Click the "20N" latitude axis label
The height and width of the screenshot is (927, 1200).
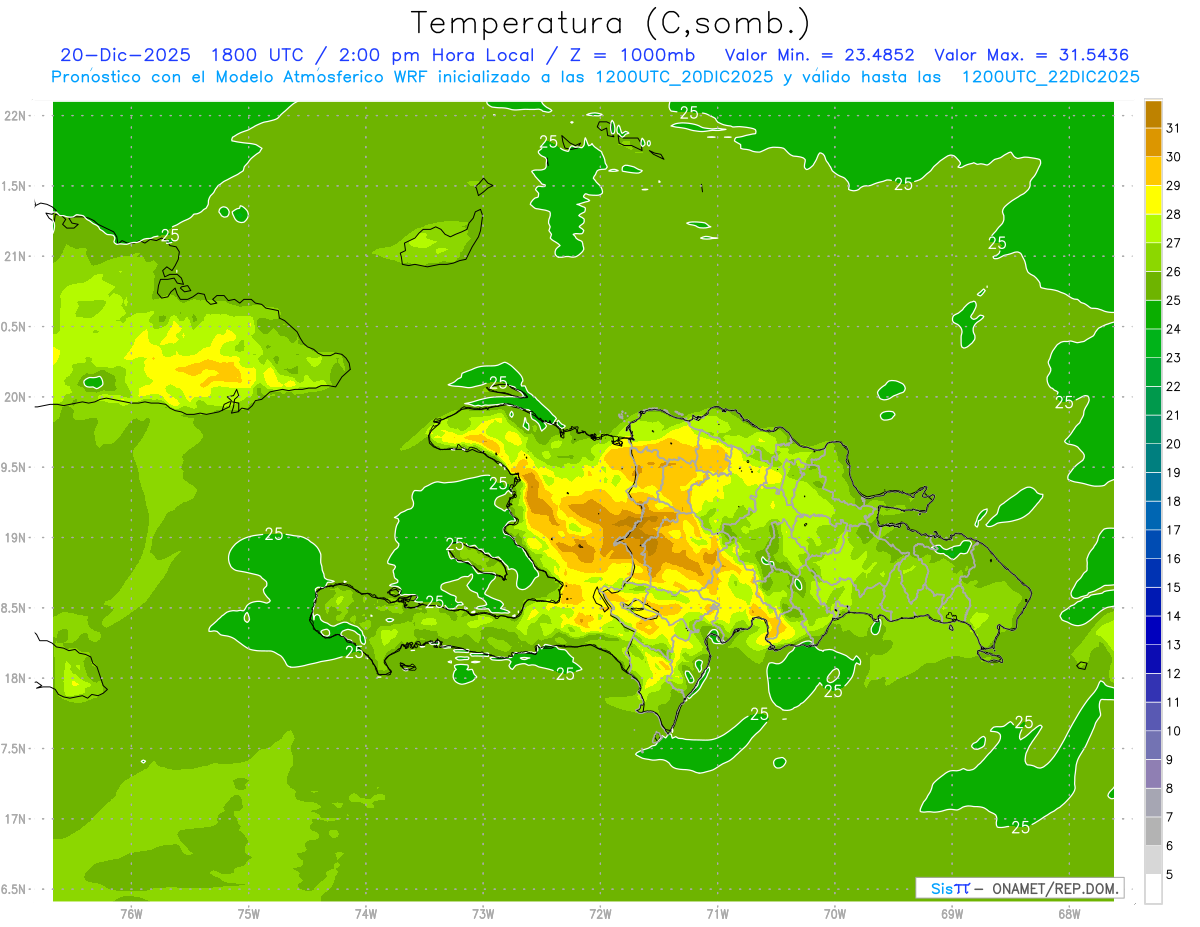15,397
